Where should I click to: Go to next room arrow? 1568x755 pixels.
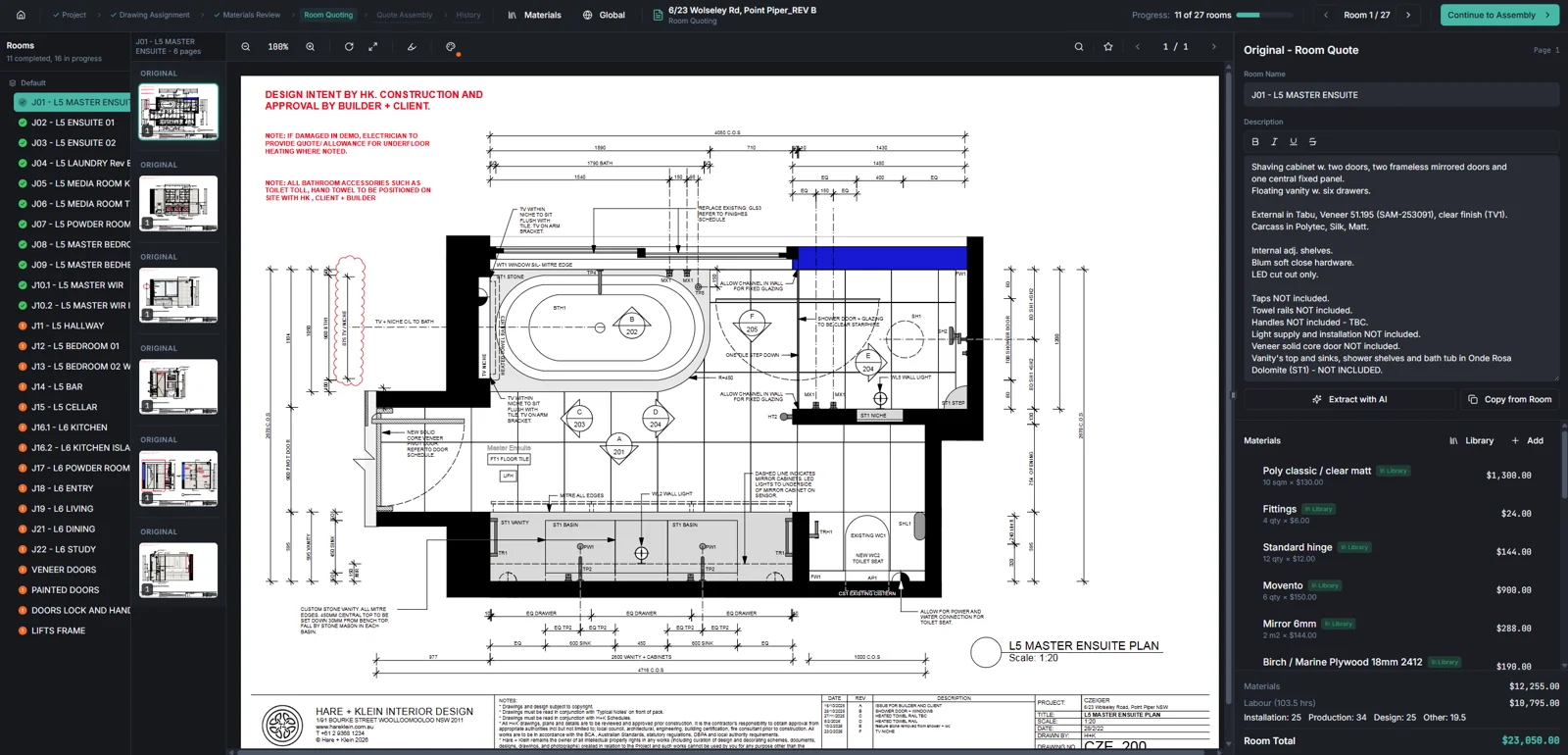pos(1408,15)
